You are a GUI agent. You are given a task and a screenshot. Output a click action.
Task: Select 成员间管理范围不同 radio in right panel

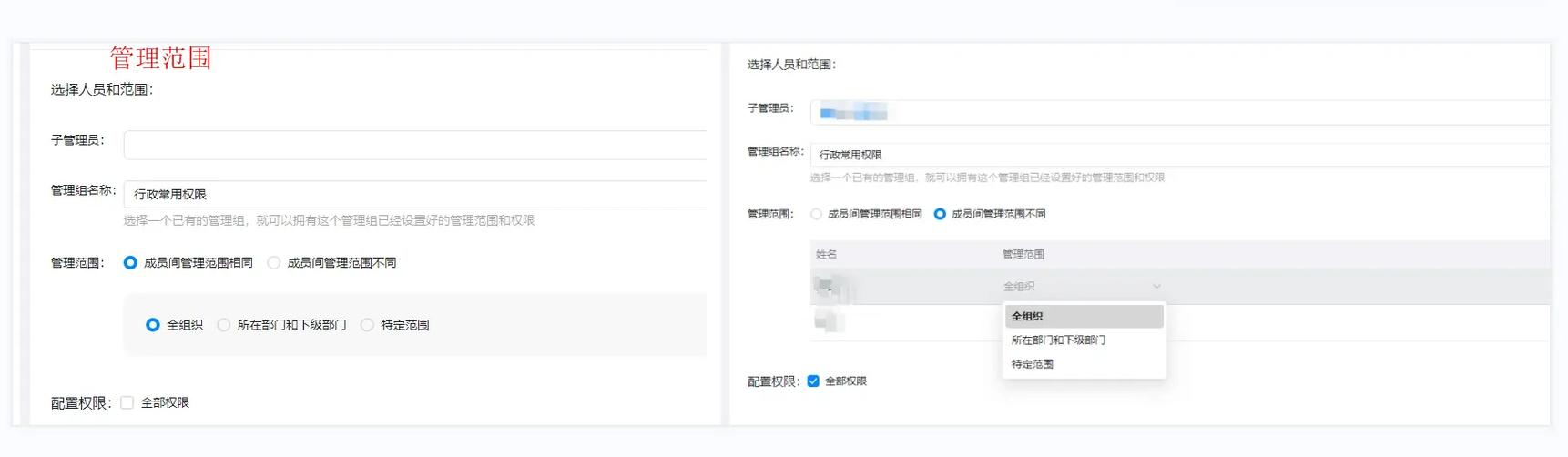click(940, 214)
